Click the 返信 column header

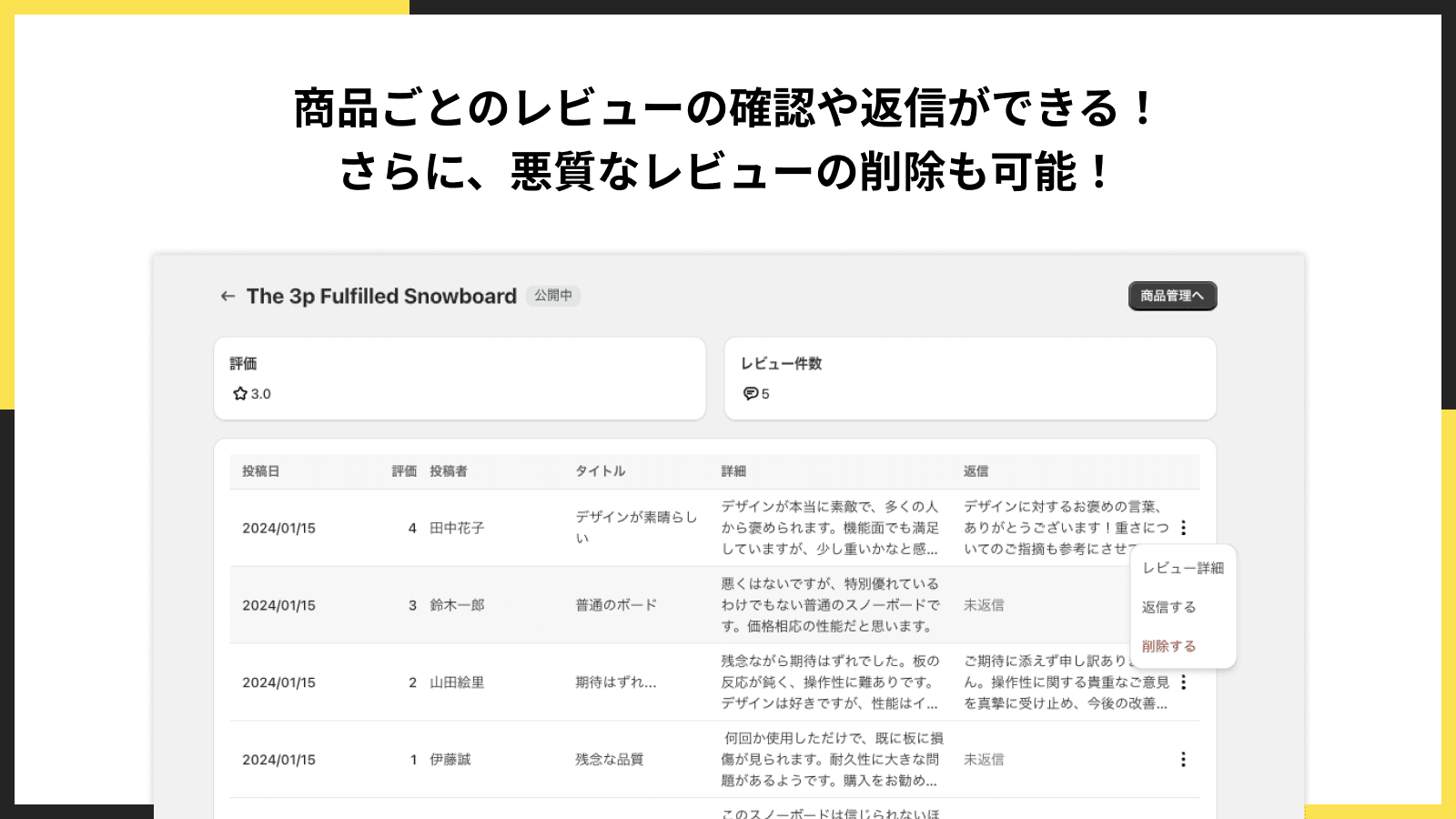(x=976, y=471)
